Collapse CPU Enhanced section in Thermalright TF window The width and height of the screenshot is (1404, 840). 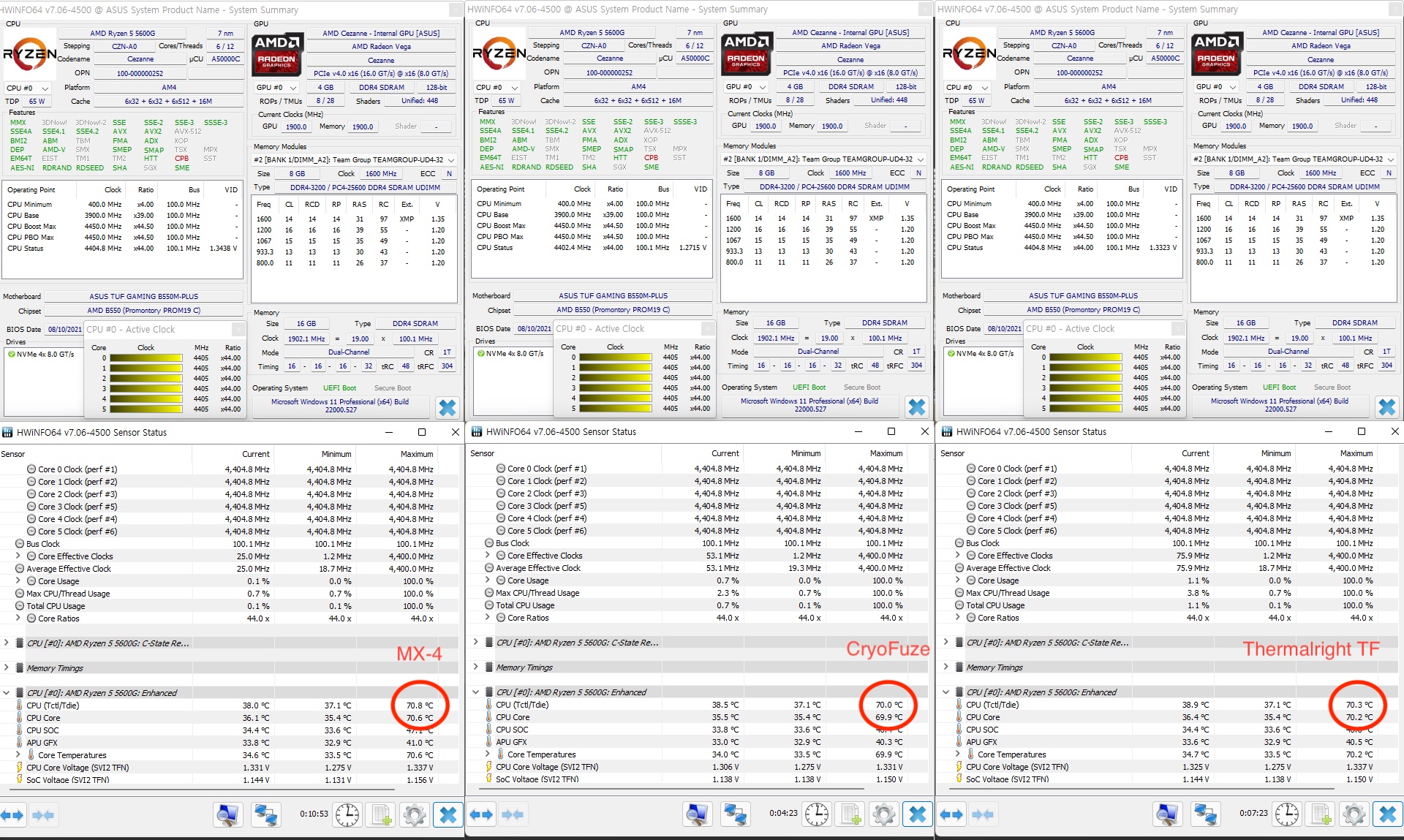pos(946,692)
